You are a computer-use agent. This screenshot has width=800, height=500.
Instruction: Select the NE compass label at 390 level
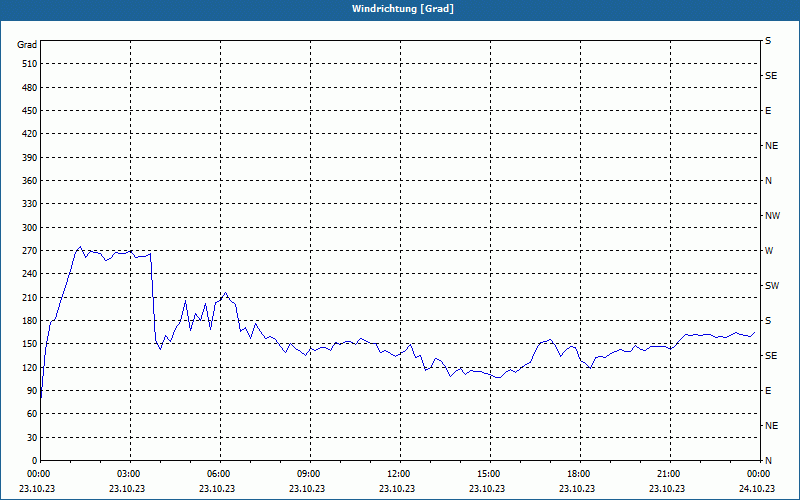tap(771, 146)
